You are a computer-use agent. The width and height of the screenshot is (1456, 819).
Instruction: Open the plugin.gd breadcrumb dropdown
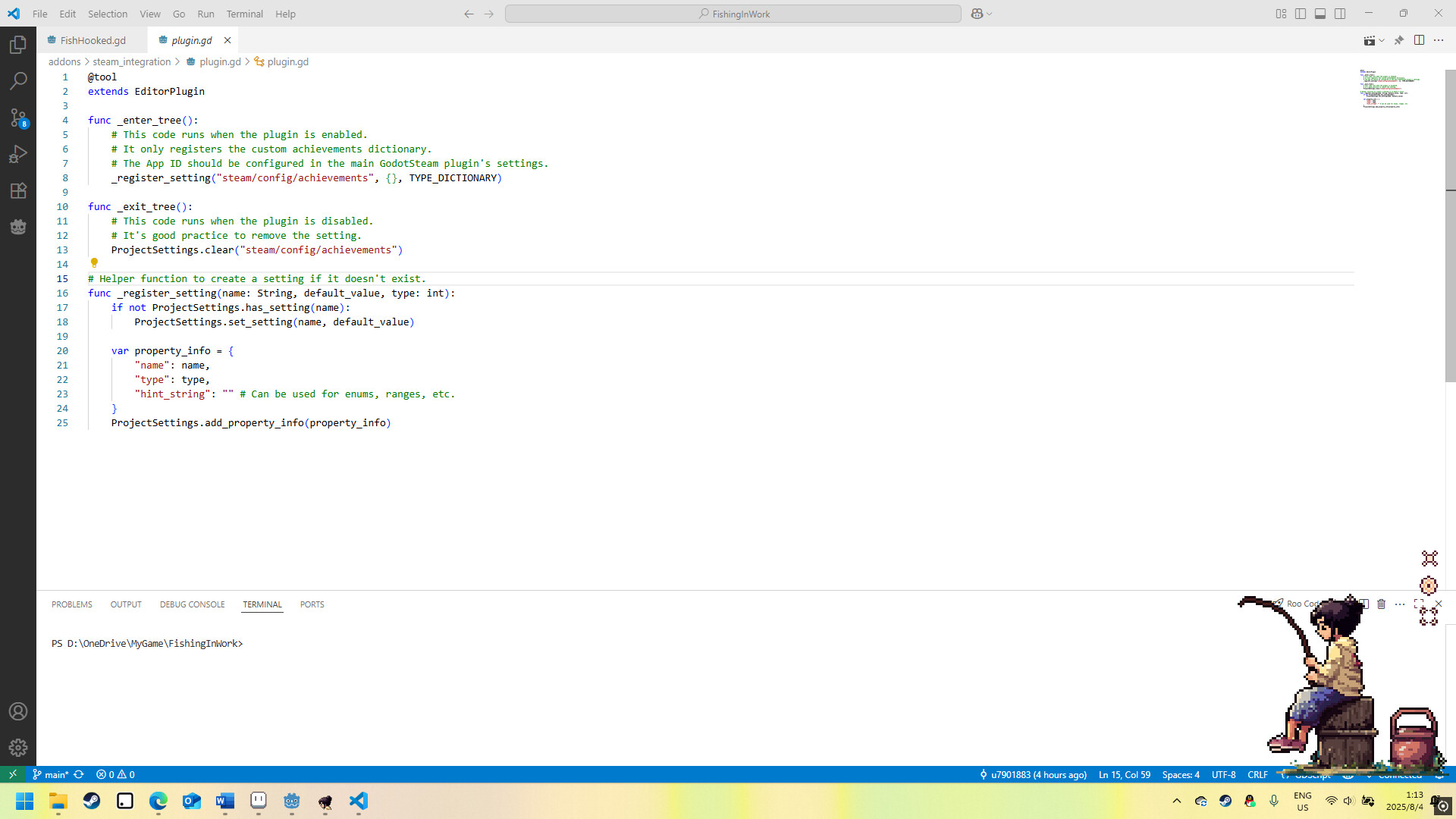[x=220, y=61]
